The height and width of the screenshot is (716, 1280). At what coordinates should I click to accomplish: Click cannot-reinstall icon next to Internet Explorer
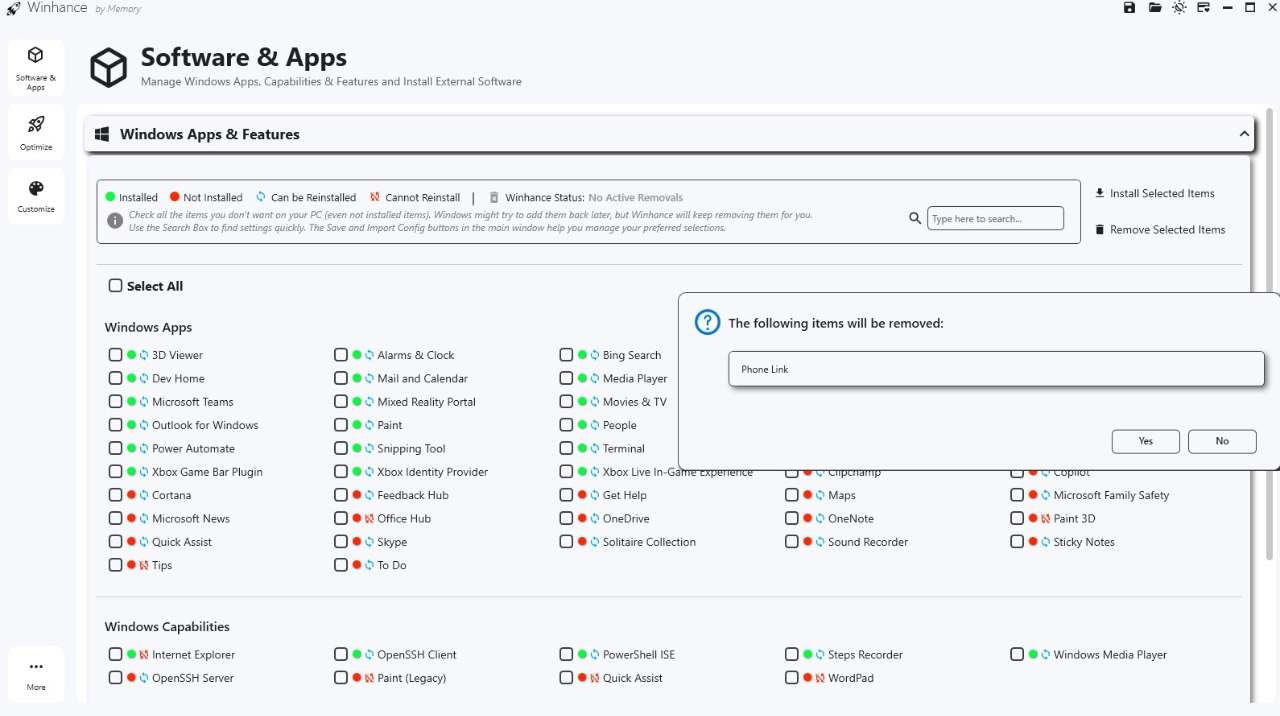[144, 655]
